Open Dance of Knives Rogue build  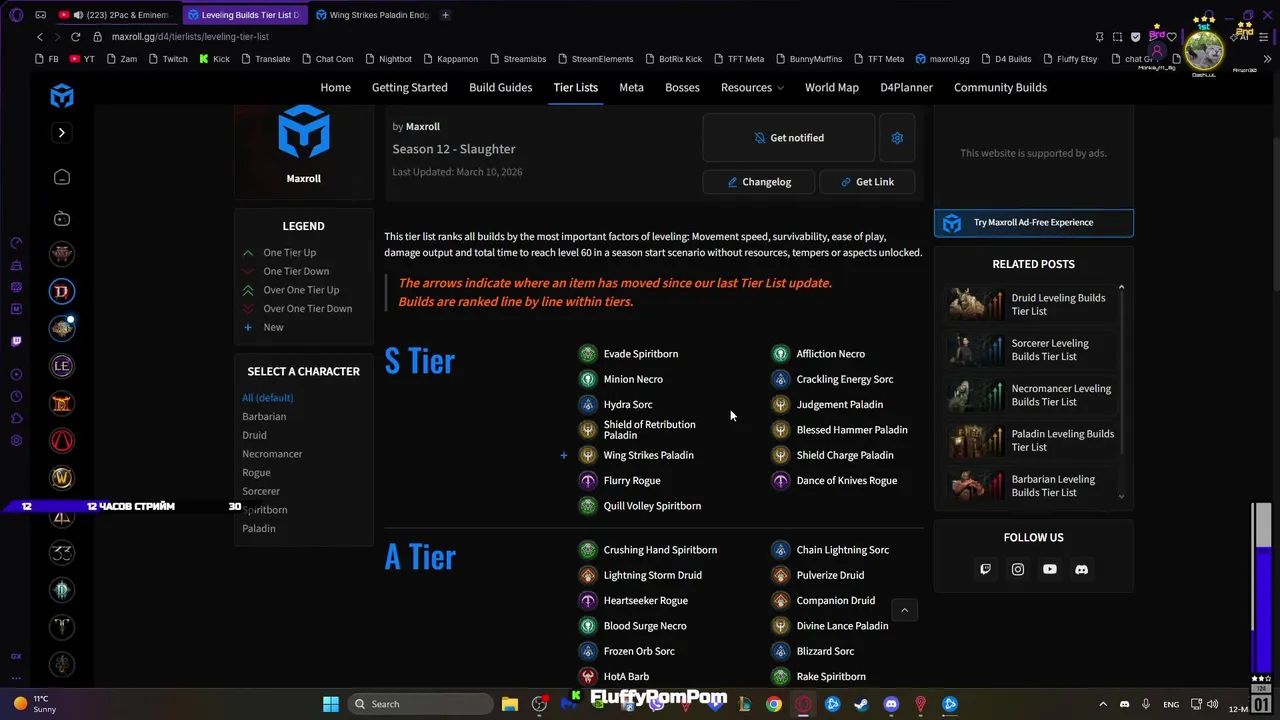pyautogui.click(x=846, y=481)
